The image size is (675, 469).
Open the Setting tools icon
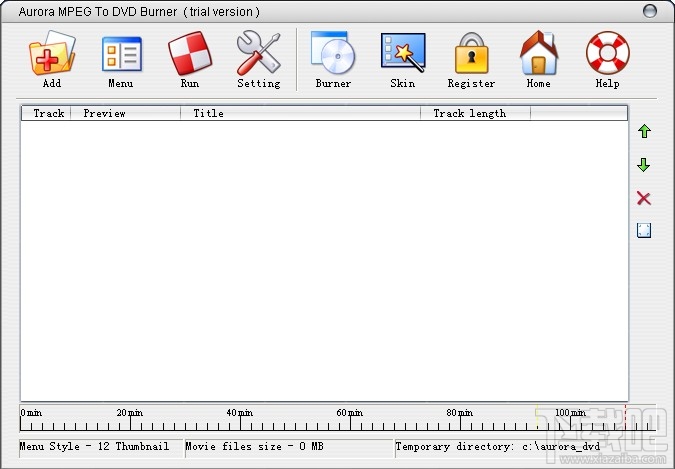point(259,53)
